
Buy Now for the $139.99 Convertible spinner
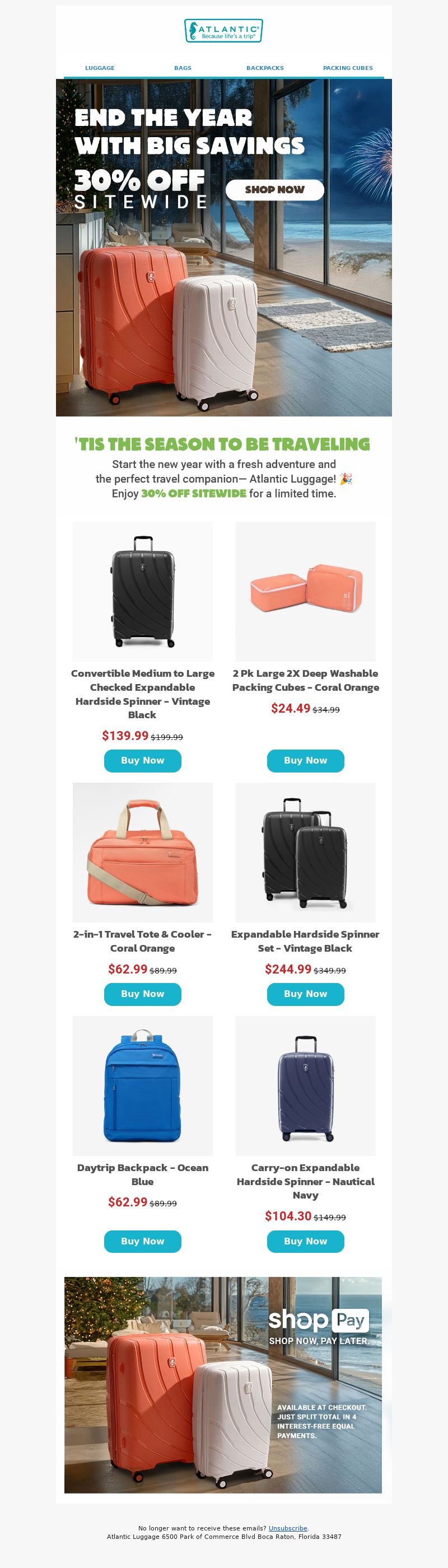click(x=142, y=761)
